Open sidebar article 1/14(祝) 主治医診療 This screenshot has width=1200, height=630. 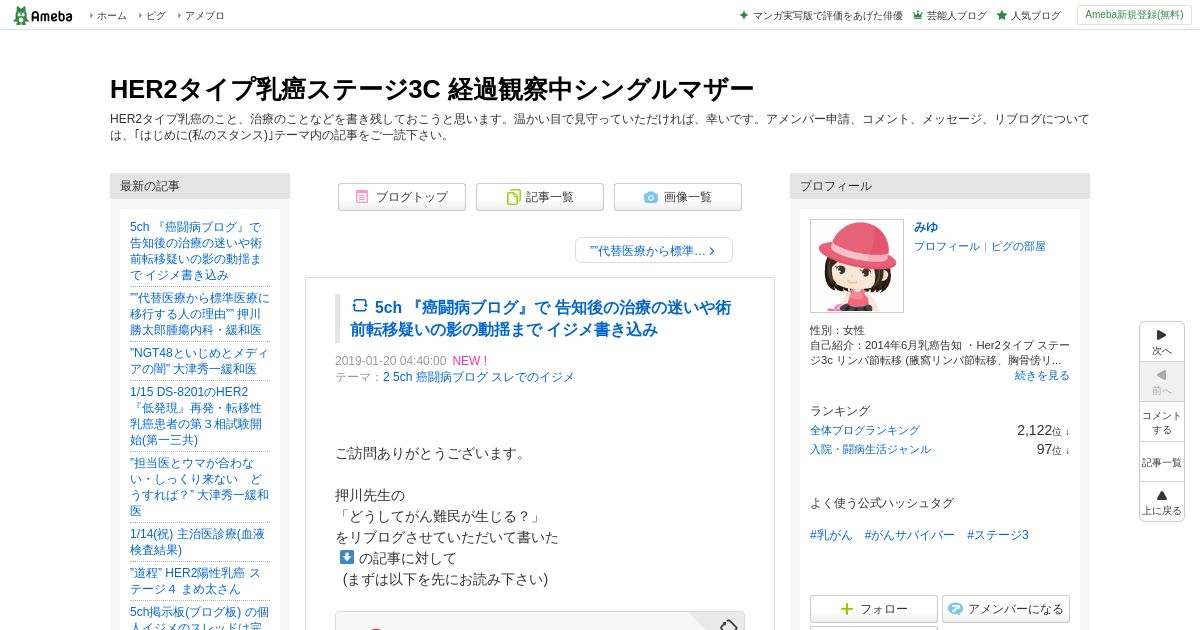pyautogui.click(x=197, y=541)
